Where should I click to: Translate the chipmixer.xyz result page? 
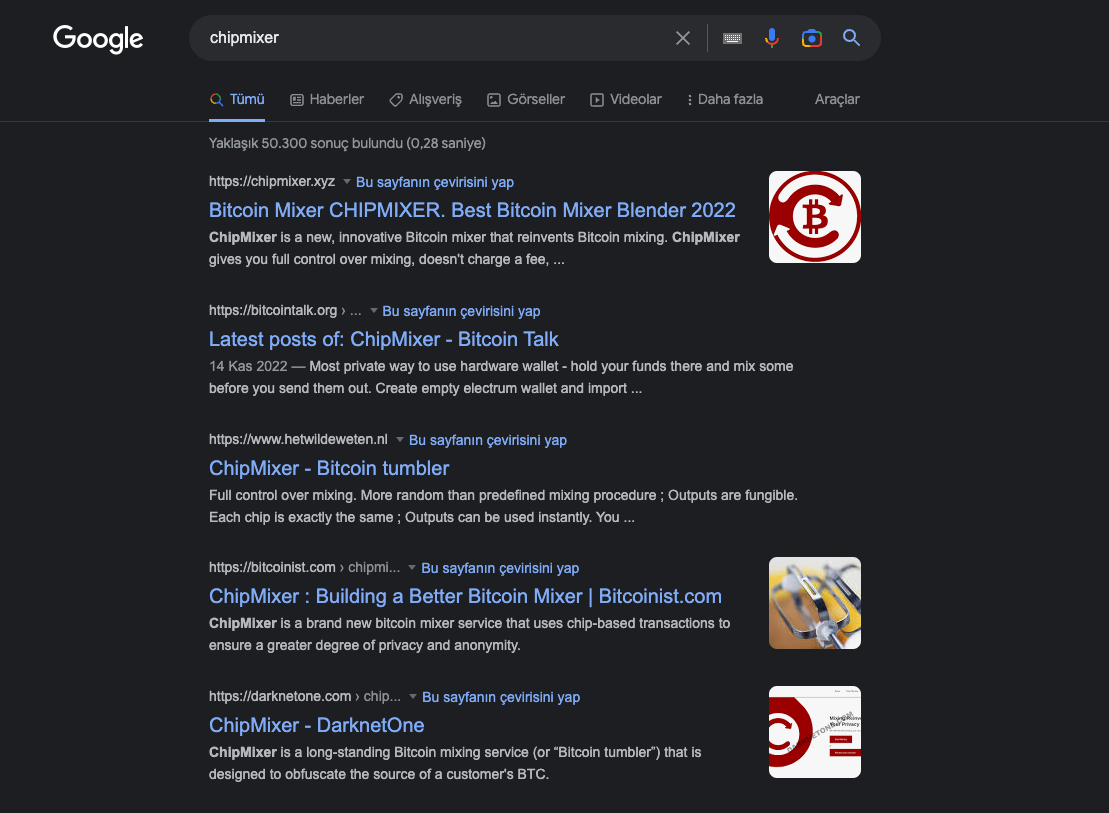point(435,182)
